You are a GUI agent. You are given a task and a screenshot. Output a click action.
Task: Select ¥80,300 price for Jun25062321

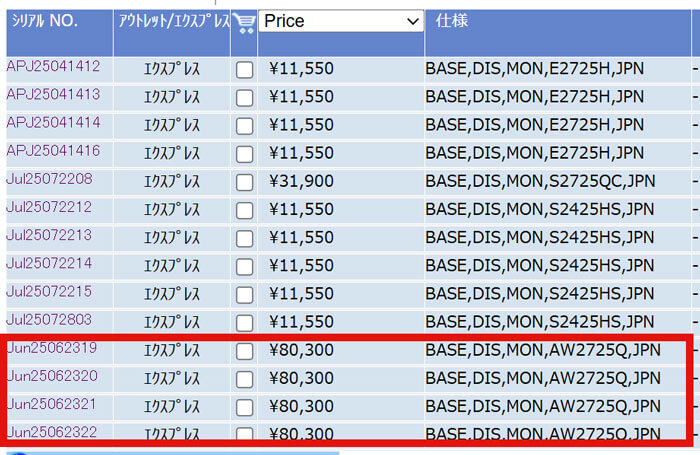[301, 406]
